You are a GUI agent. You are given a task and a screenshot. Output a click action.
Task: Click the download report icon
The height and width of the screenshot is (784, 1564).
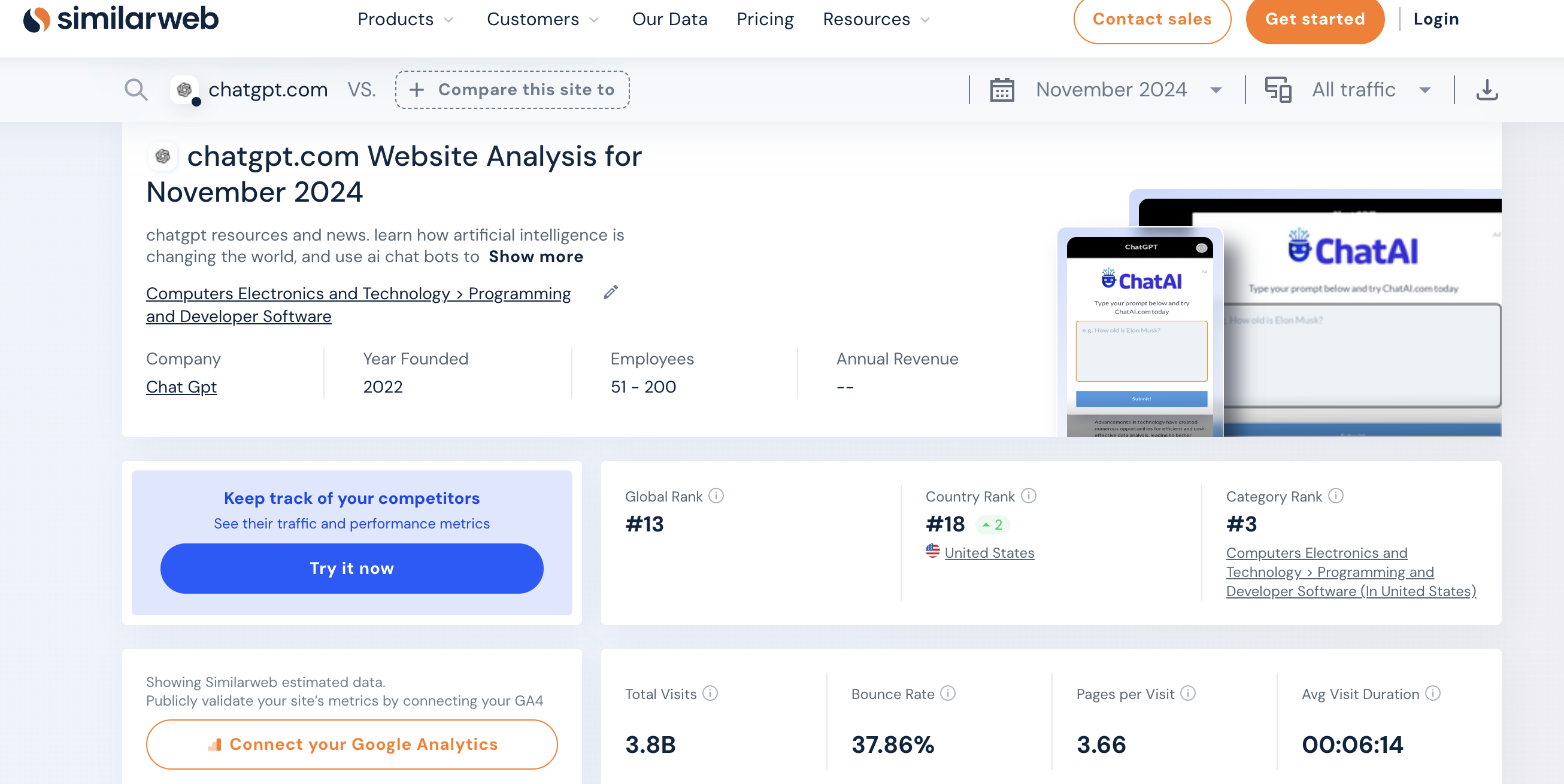click(x=1486, y=90)
